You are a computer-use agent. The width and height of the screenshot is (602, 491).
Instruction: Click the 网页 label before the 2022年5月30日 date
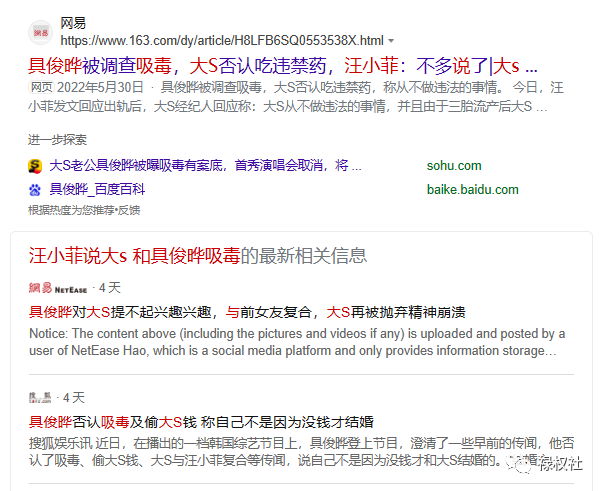tap(41, 88)
